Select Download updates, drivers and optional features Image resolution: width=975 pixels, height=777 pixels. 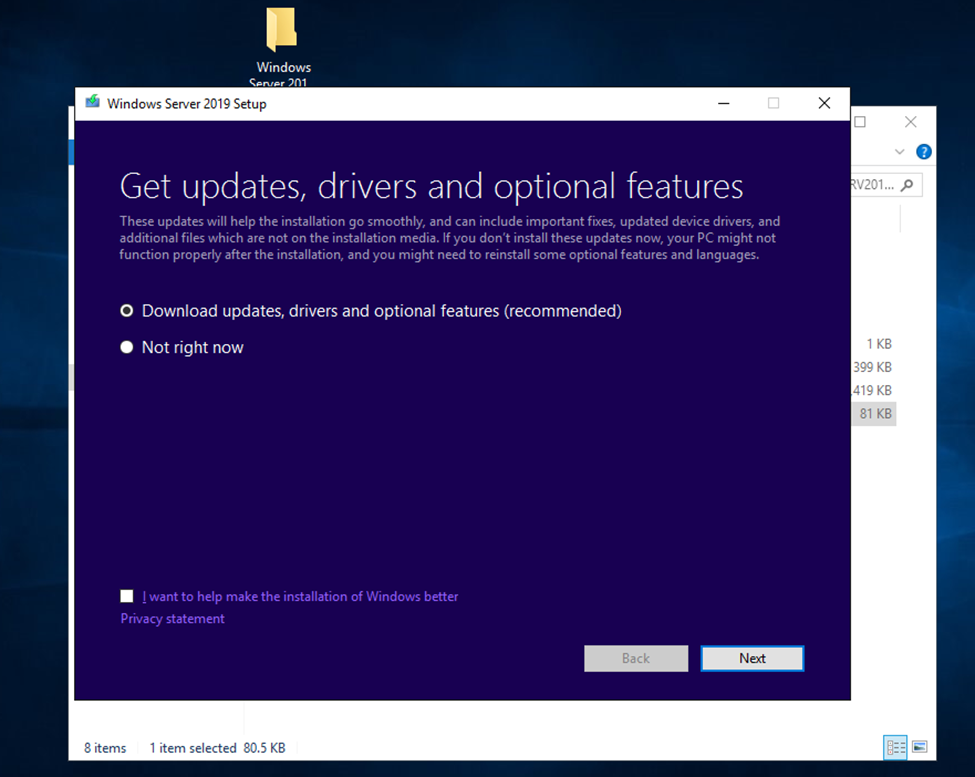(127, 311)
